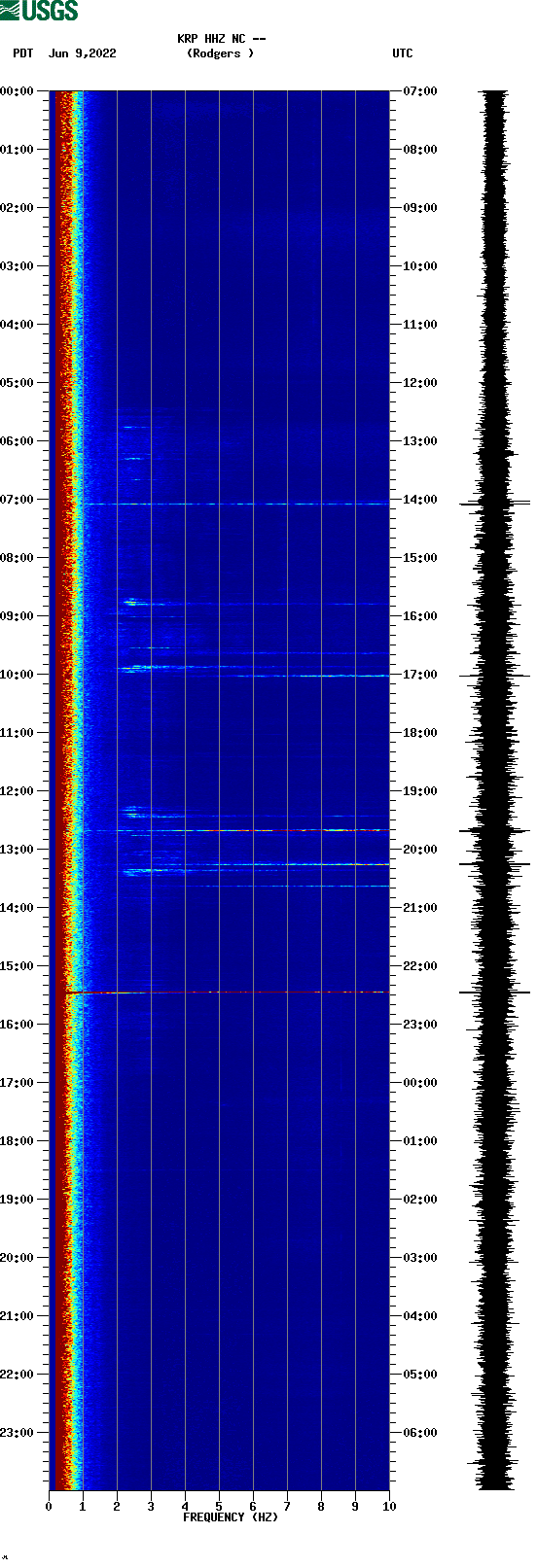Click the 05:00 PDT time label
The width and height of the screenshot is (537, 1568).
tap(17, 383)
